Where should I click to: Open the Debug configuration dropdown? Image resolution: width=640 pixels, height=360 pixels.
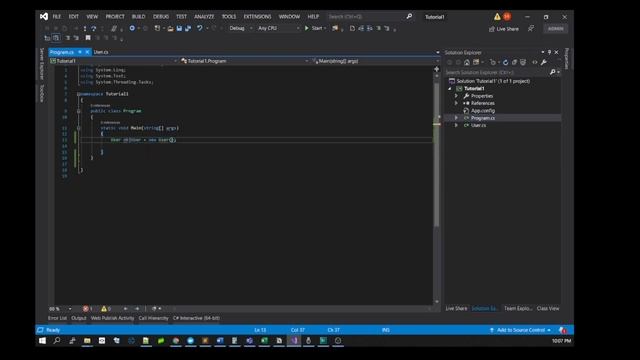click(x=241, y=28)
